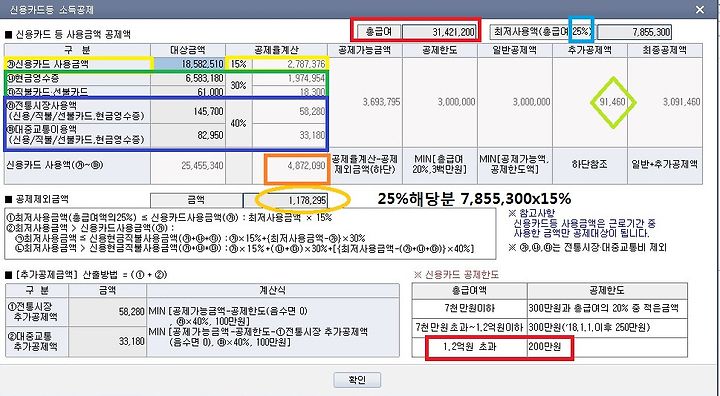Screen dimensions: 720x396
Task: Select the 총급여 field showing 31,421,200
Action: [439, 32]
